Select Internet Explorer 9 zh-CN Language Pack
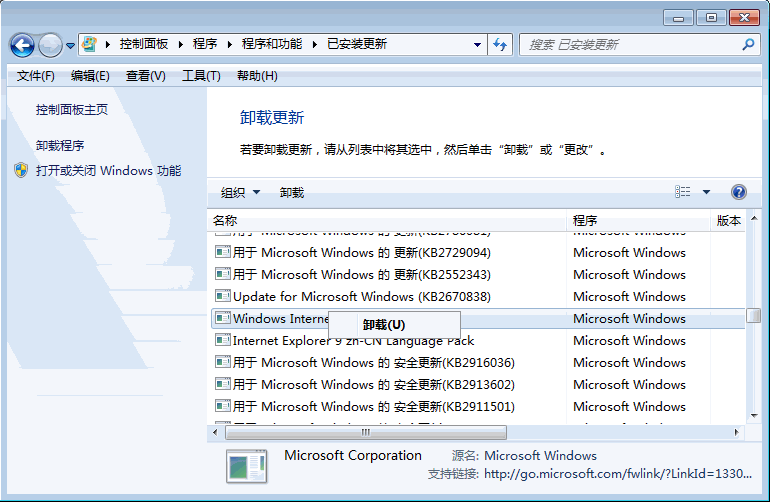Screen dimensions: 770x502 (x=479, y=340)
